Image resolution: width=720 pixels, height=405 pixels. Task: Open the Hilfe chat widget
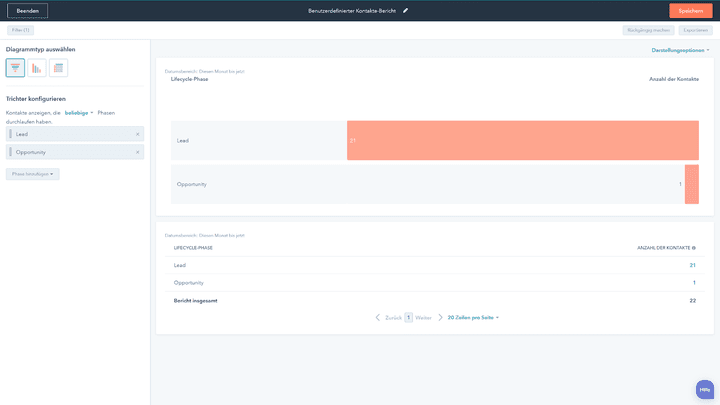point(705,389)
